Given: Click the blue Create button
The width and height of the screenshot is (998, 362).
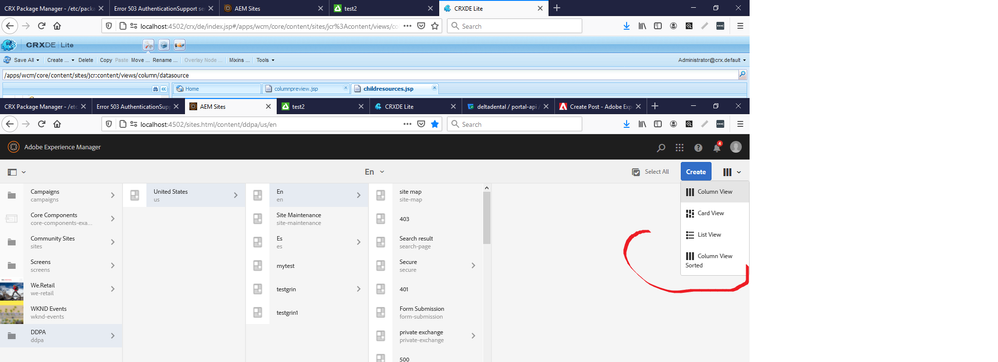Looking at the screenshot, I should (x=696, y=172).
